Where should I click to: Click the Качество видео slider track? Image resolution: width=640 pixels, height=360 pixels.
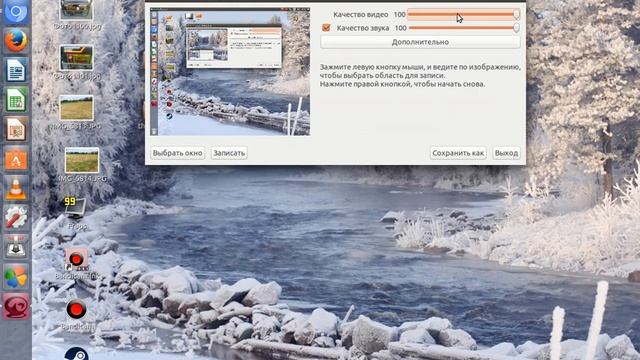tap(464, 14)
